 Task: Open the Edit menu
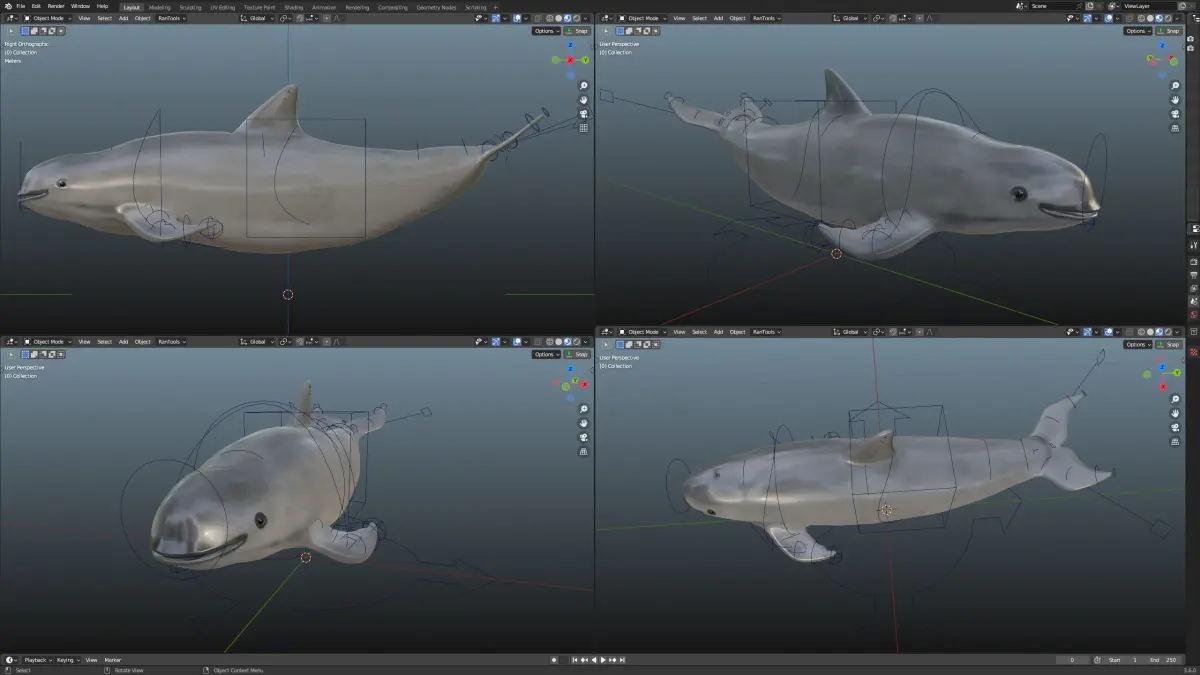pos(36,6)
